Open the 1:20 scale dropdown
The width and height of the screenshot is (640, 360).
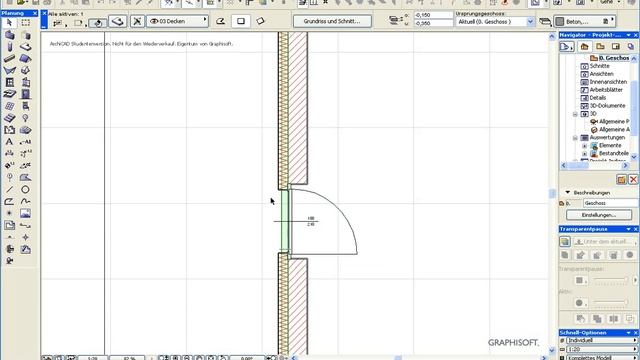601,349
